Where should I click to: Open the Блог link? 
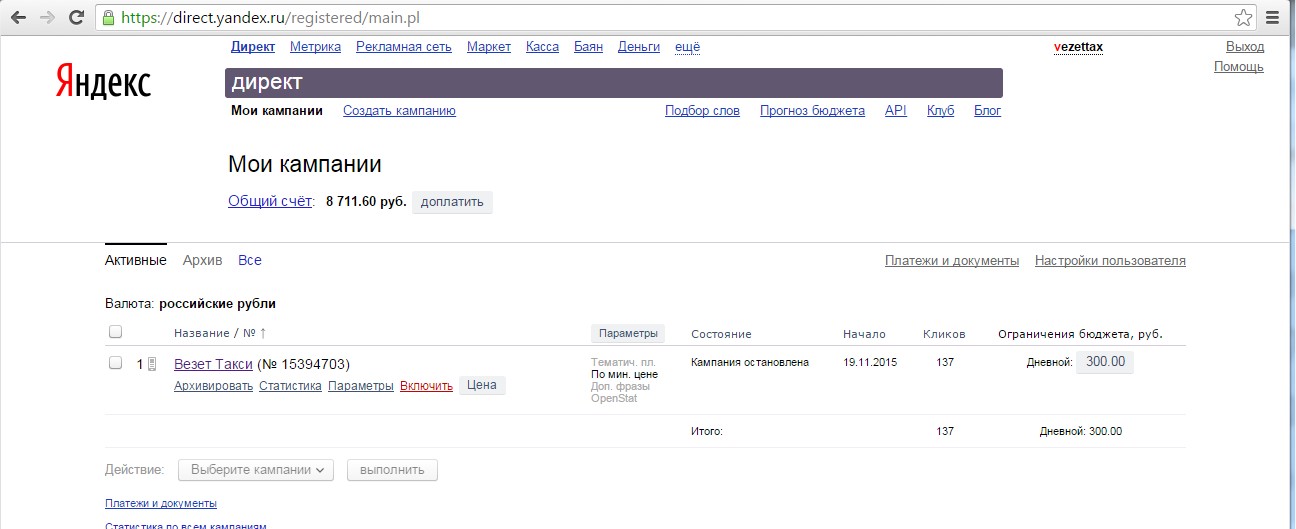[988, 111]
